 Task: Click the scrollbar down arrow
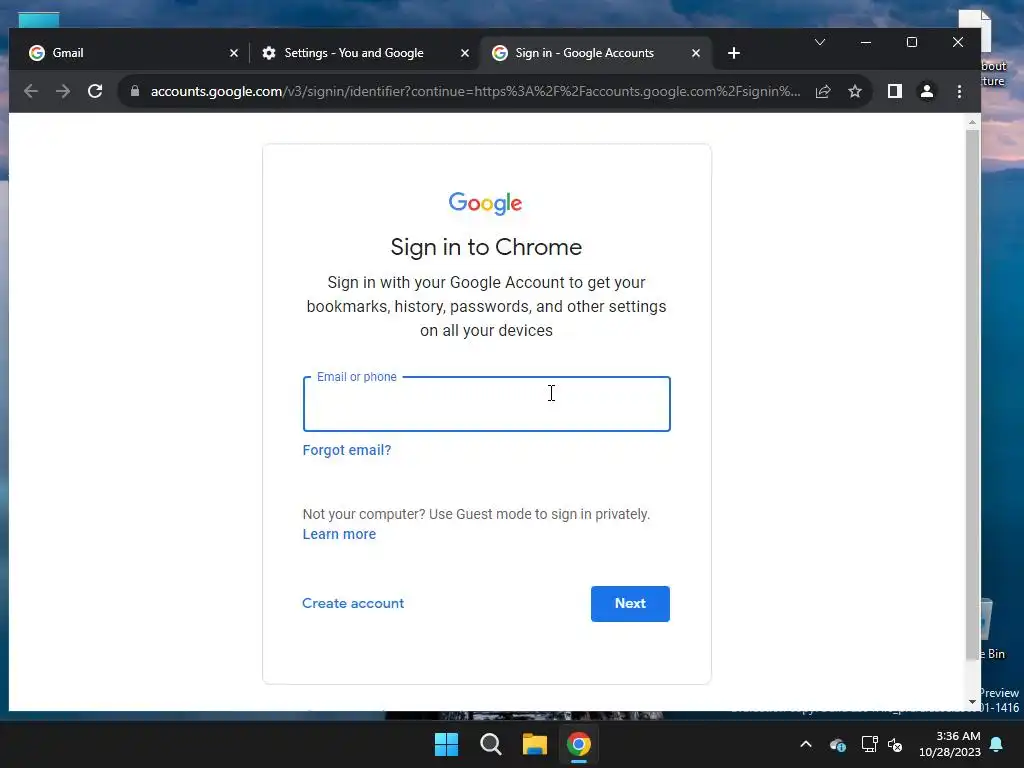[972, 702]
